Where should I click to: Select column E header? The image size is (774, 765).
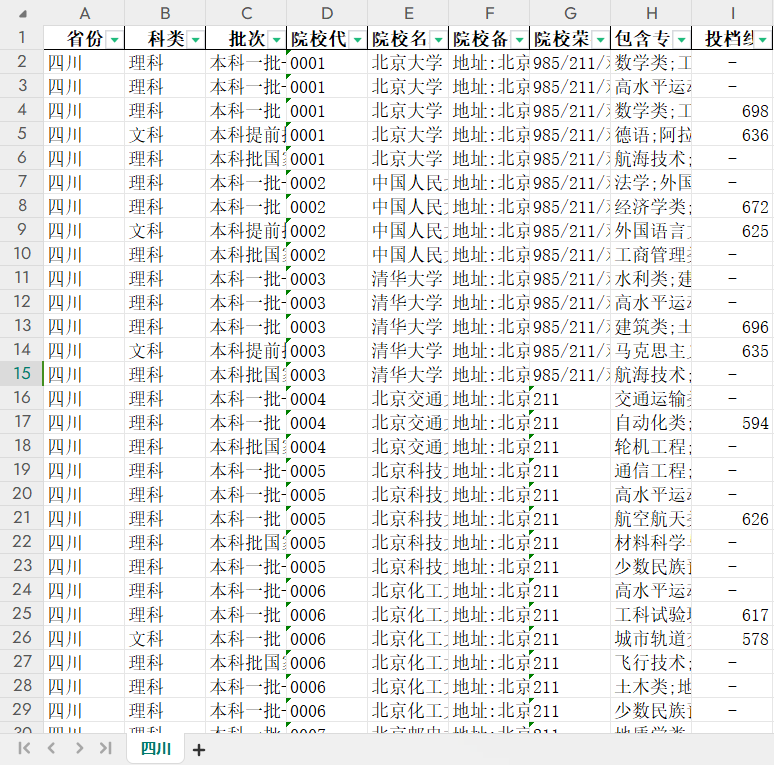click(408, 13)
